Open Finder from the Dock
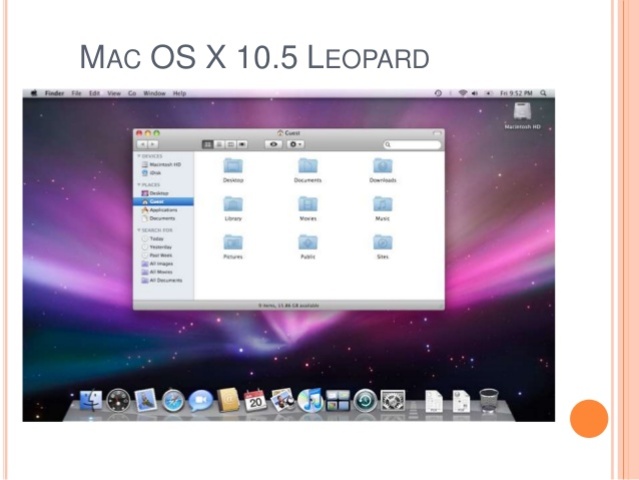 [90, 401]
